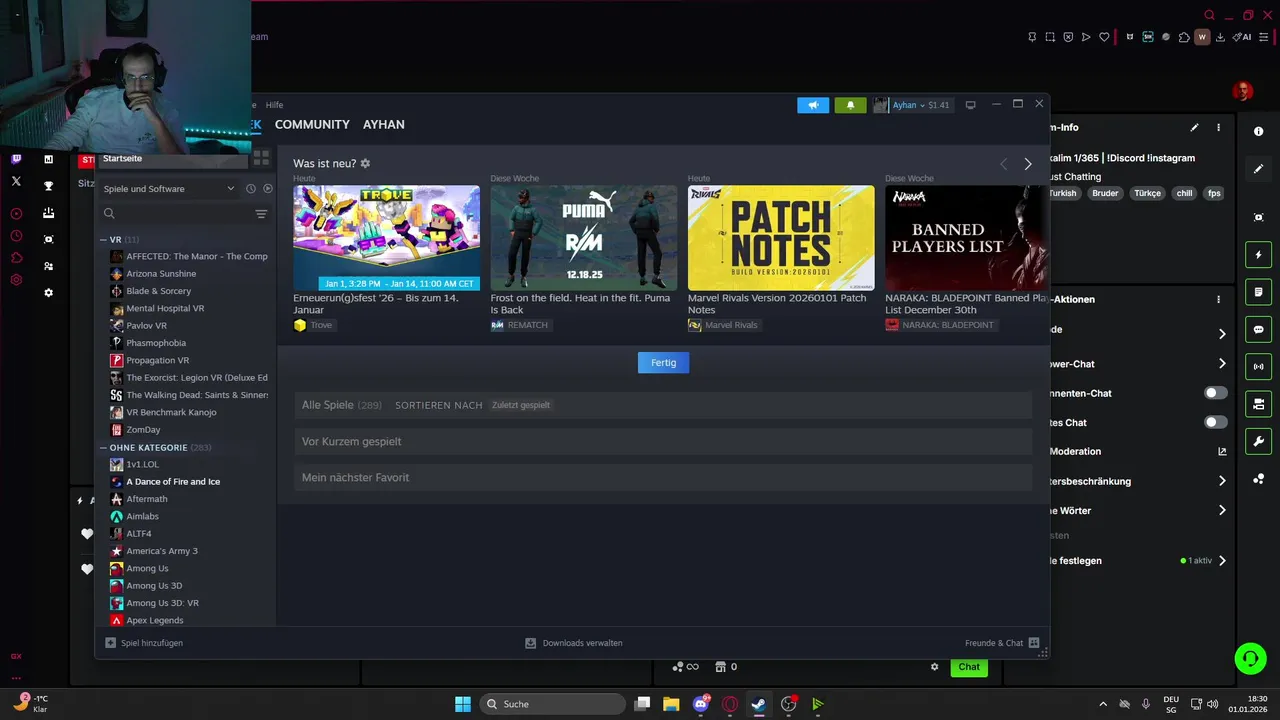Open the 'Was ist neu?' settings gear
This screenshot has height=720, width=1280.
click(x=365, y=163)
